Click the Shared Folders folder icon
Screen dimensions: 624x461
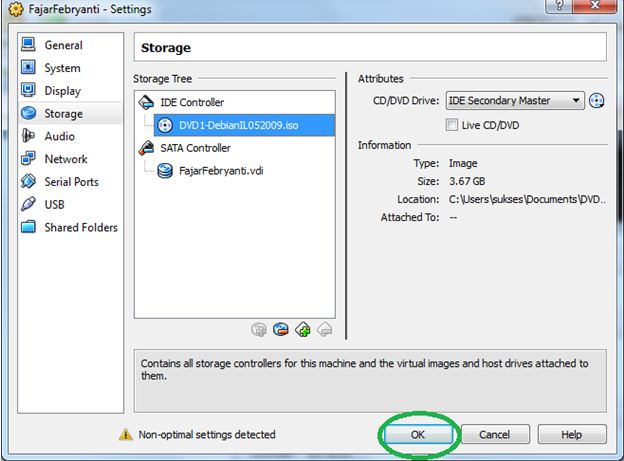(28, 227)
